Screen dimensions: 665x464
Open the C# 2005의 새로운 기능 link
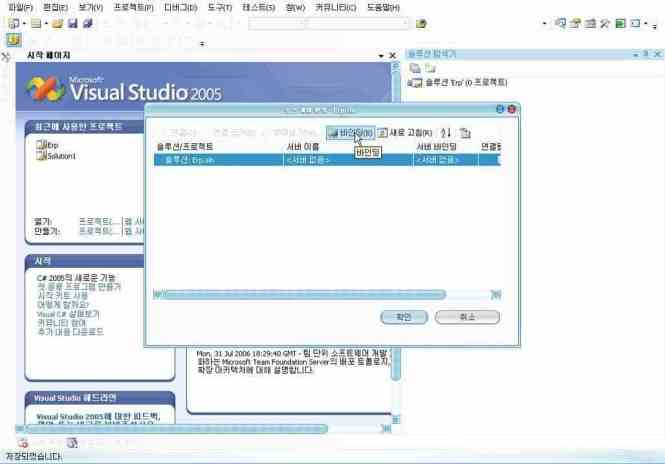click(x=76, y=278)
